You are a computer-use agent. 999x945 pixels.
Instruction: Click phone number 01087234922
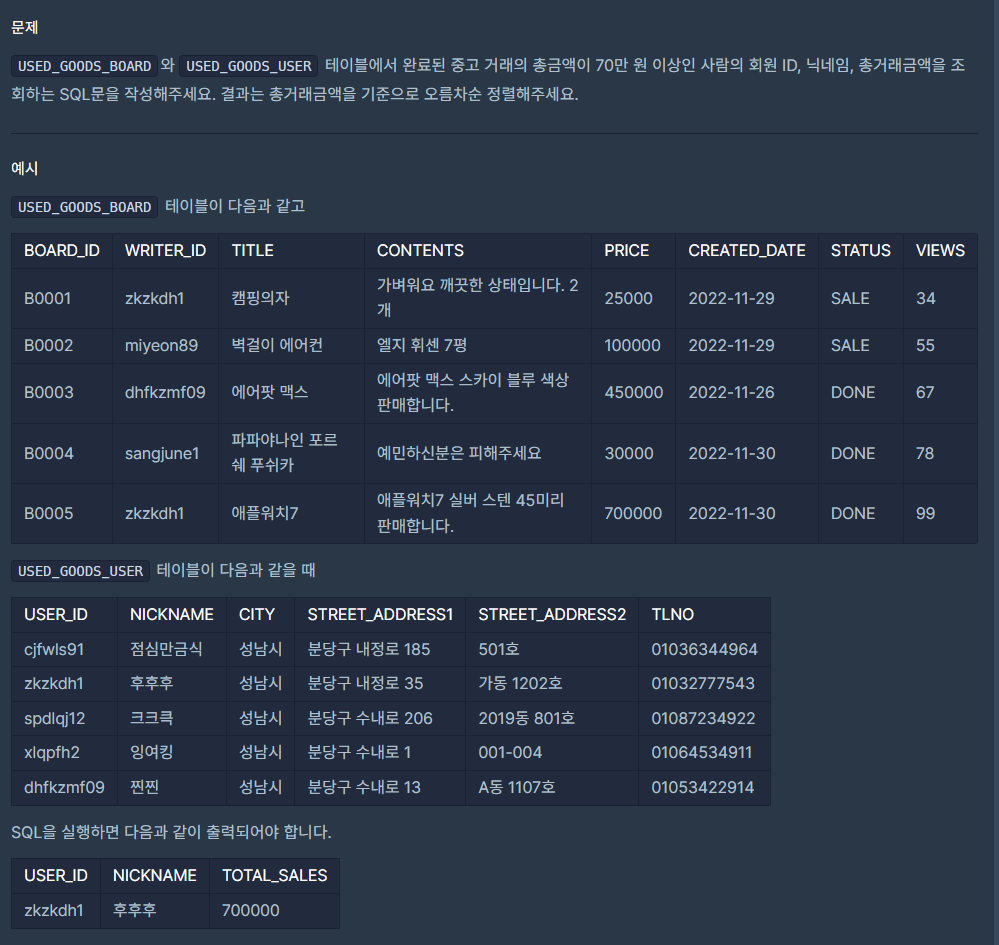coord(703,718)
